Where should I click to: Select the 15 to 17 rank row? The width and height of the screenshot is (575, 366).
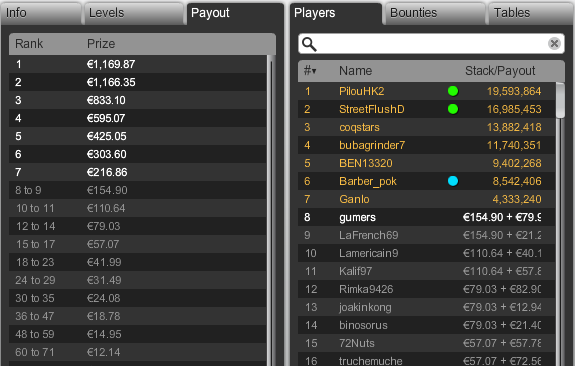138,244
